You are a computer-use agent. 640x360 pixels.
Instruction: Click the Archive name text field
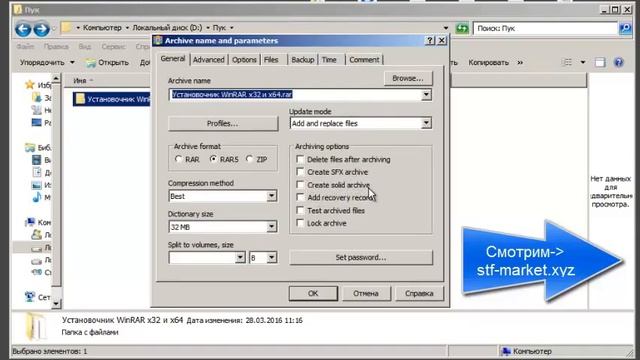(295, 95)
